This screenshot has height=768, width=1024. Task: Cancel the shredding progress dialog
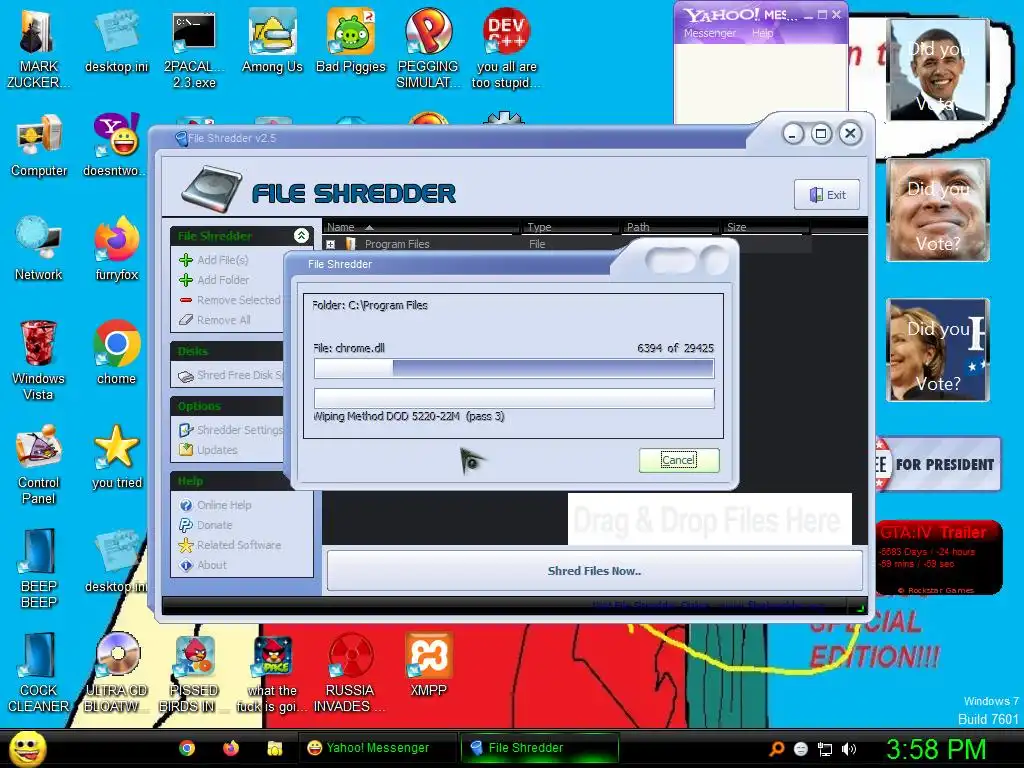tap(679, 460)
